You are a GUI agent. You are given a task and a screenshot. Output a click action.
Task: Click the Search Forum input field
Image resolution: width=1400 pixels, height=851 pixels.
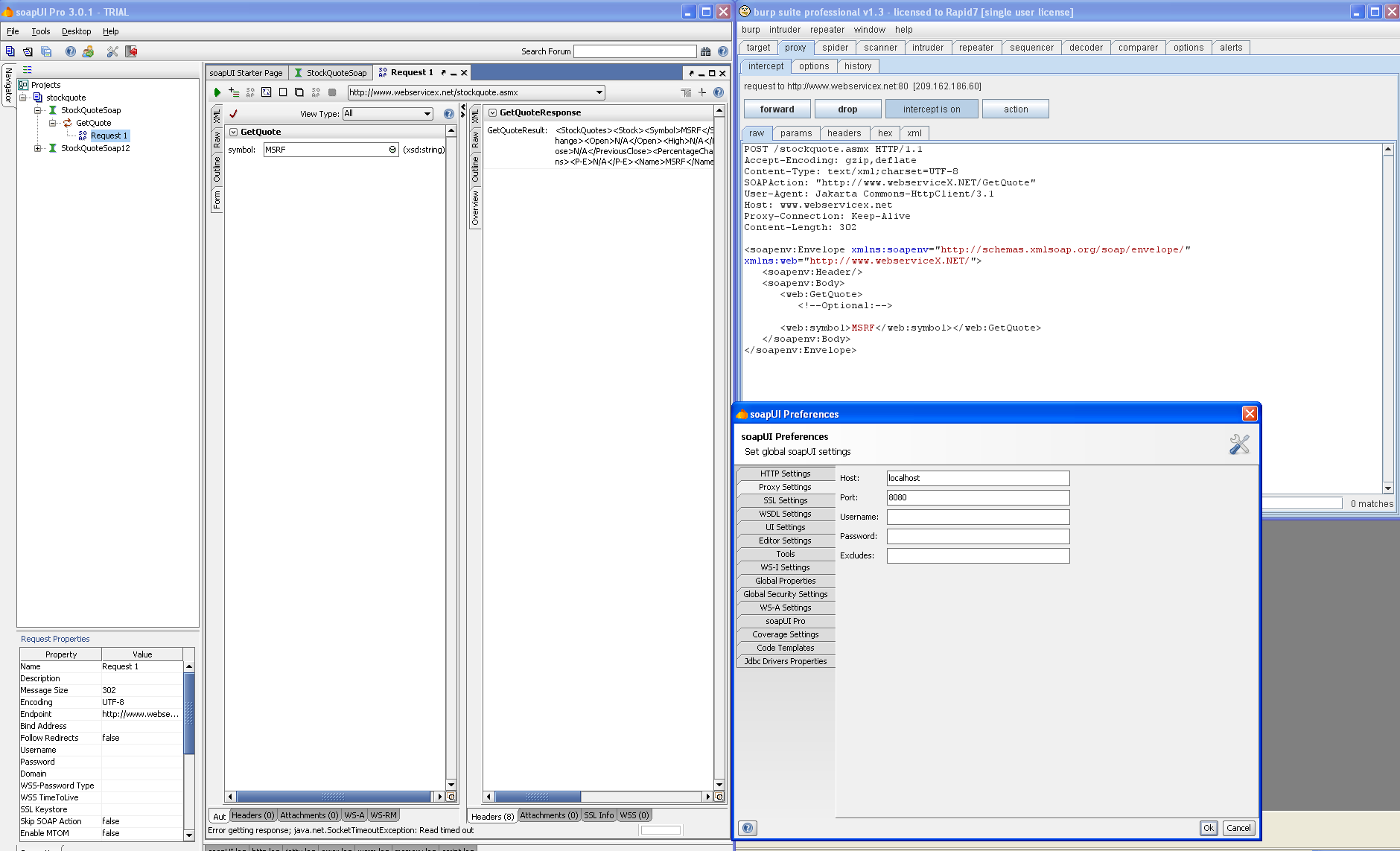pos(634,51)
